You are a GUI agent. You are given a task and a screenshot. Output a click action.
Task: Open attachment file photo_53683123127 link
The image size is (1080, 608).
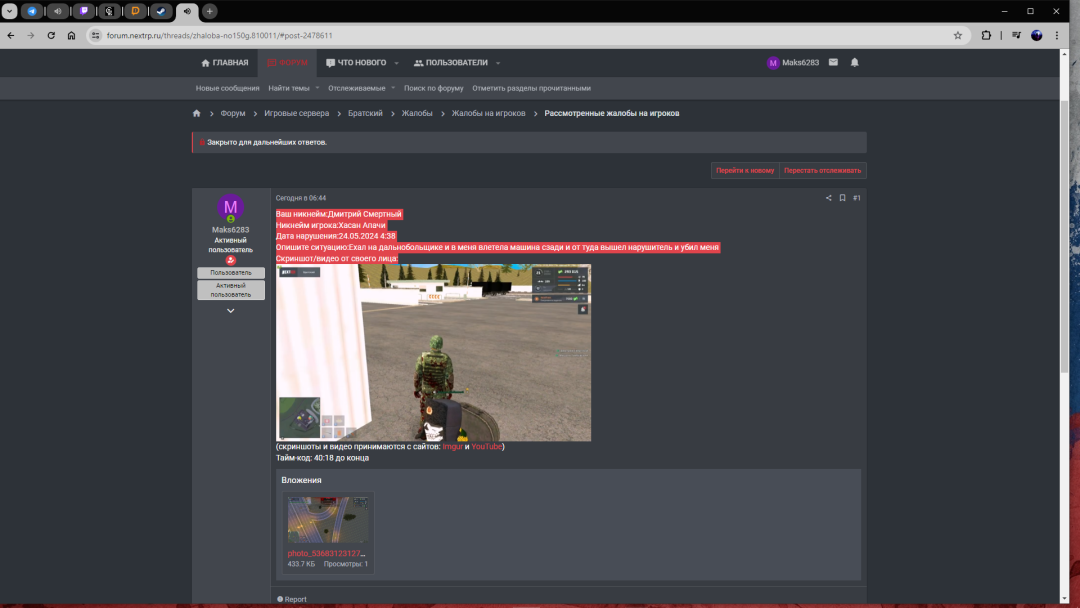326,554
